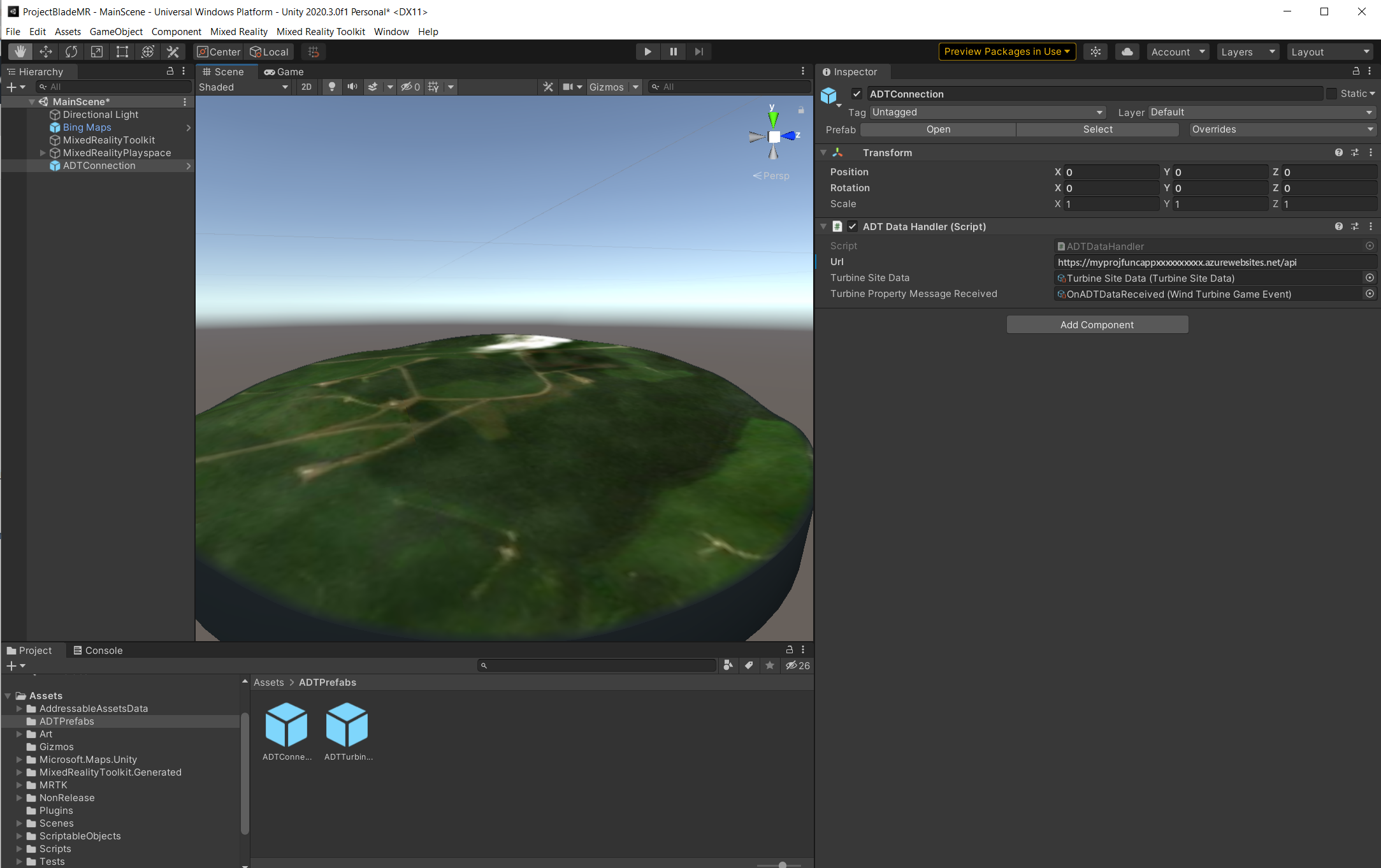
Task: Open the Mixed Reality Toolkit menu
Action: 321,31
